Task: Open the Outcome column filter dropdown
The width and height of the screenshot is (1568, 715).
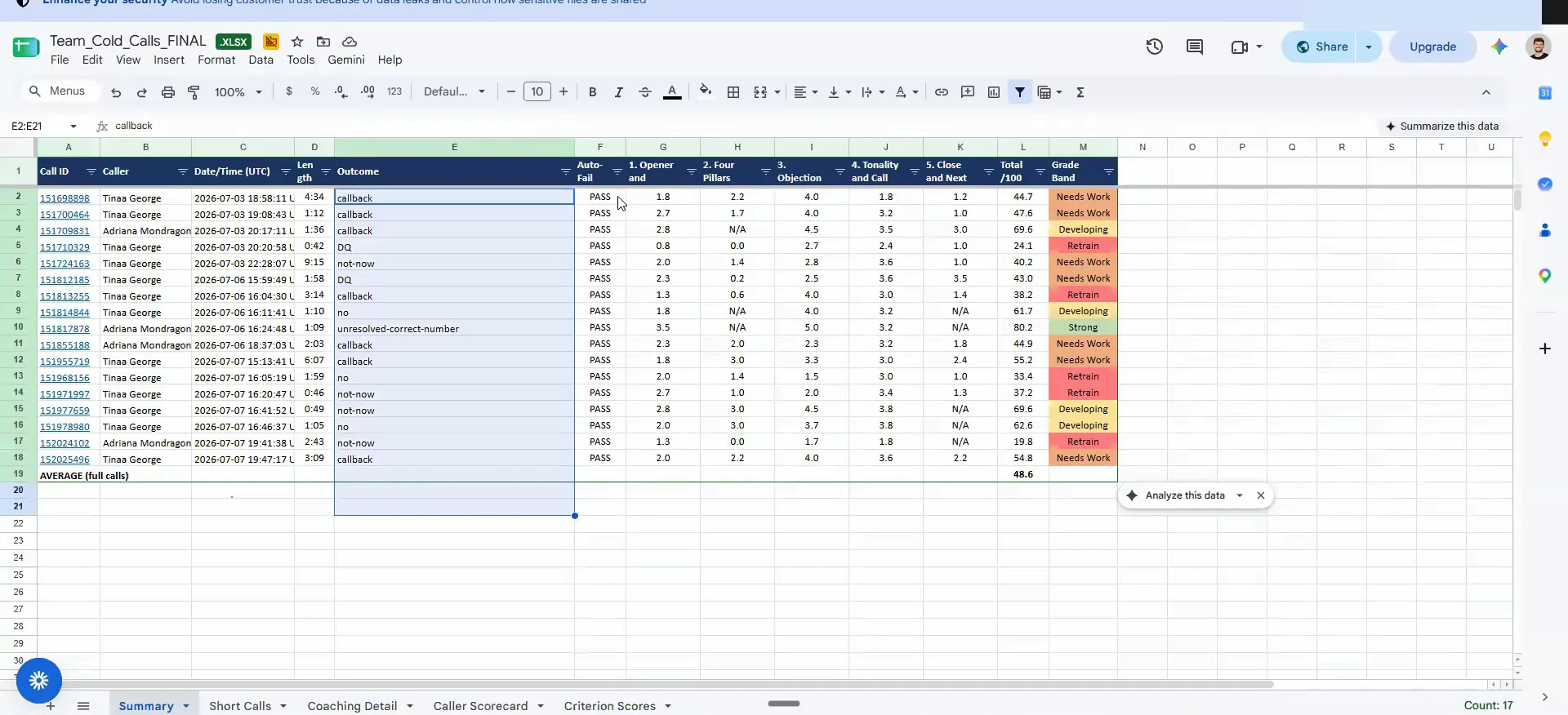Action: [x=565, y=171]
